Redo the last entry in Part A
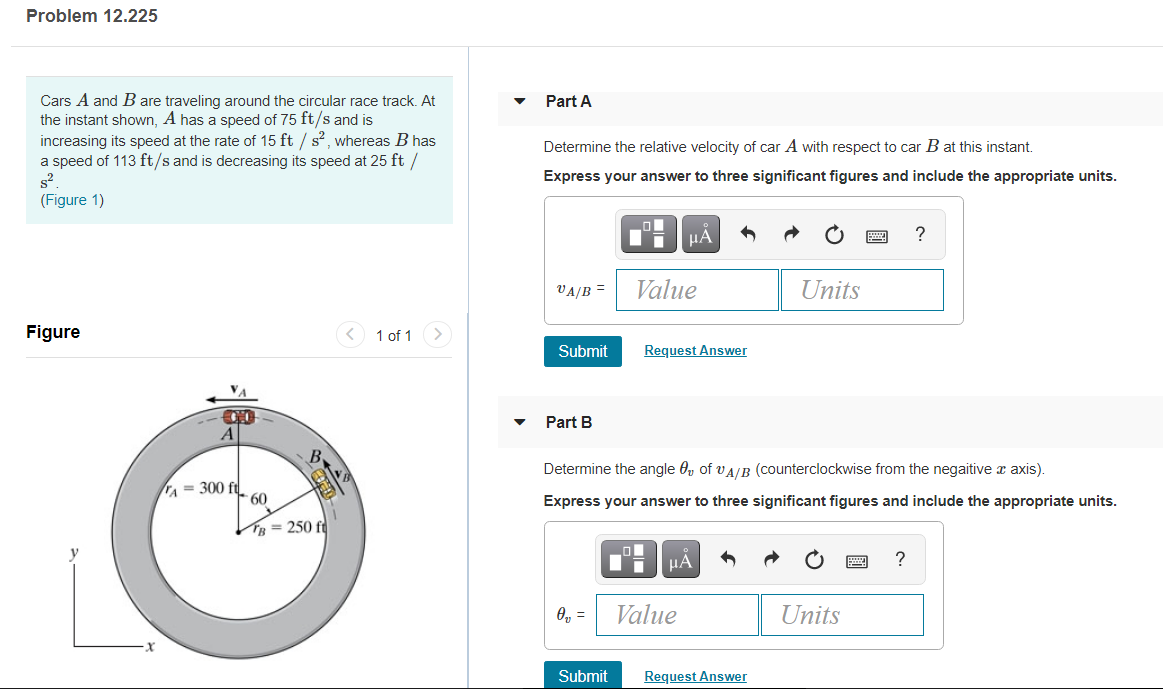 [790, 234]
